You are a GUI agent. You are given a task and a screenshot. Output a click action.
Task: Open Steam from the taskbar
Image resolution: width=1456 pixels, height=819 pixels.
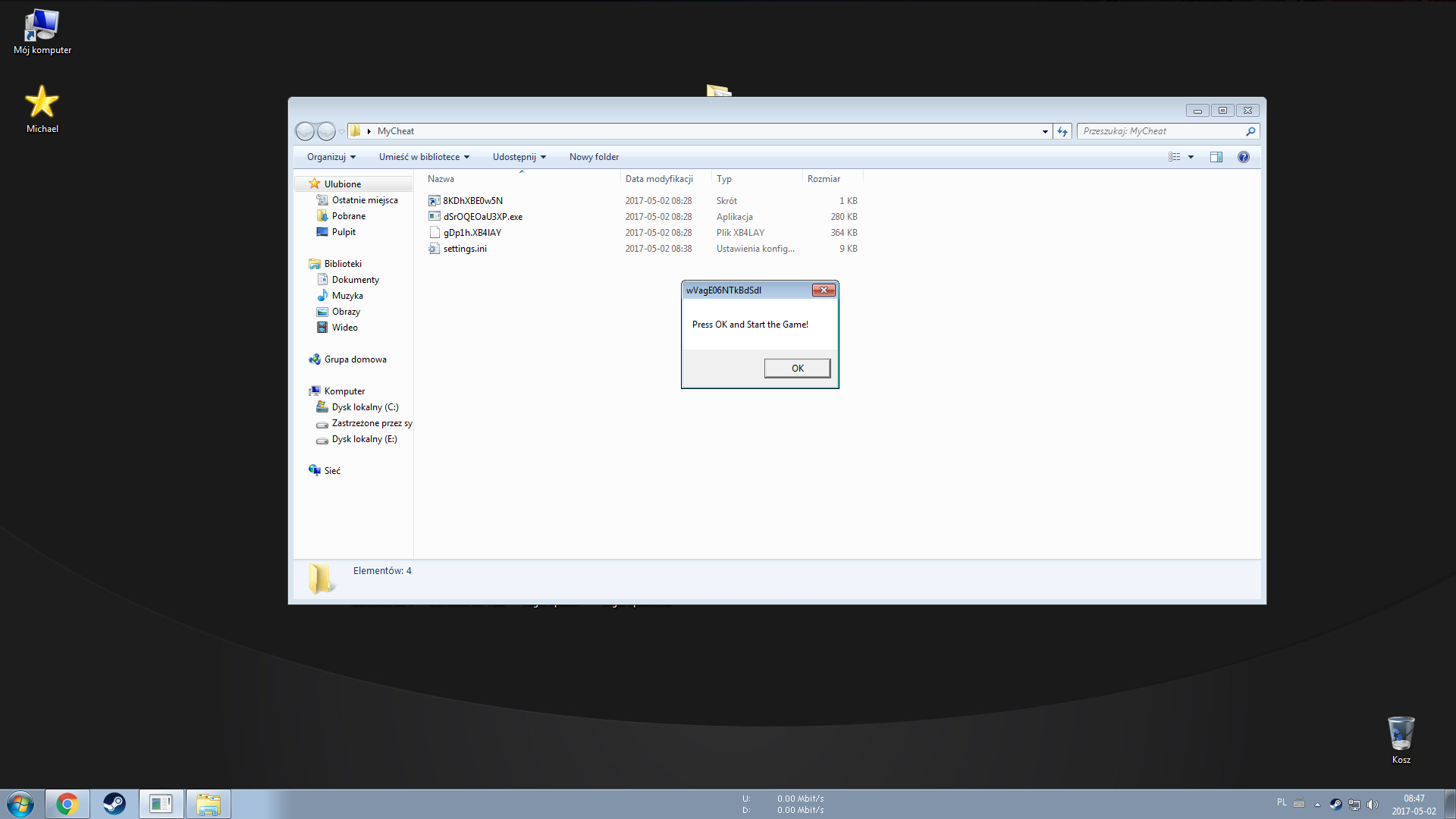pos(114,804)
